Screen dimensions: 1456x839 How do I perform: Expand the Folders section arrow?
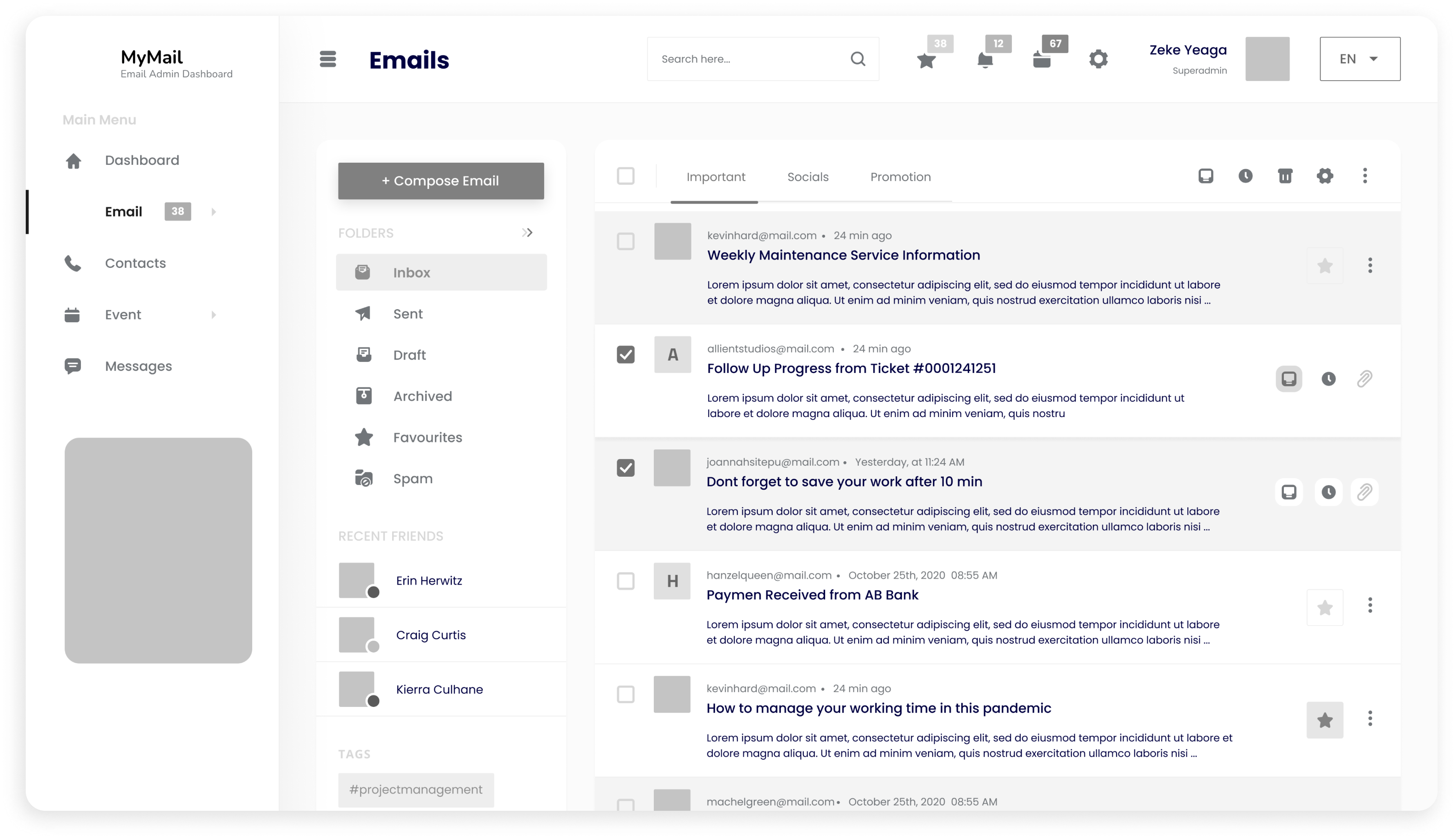click(x=528, y=233)
